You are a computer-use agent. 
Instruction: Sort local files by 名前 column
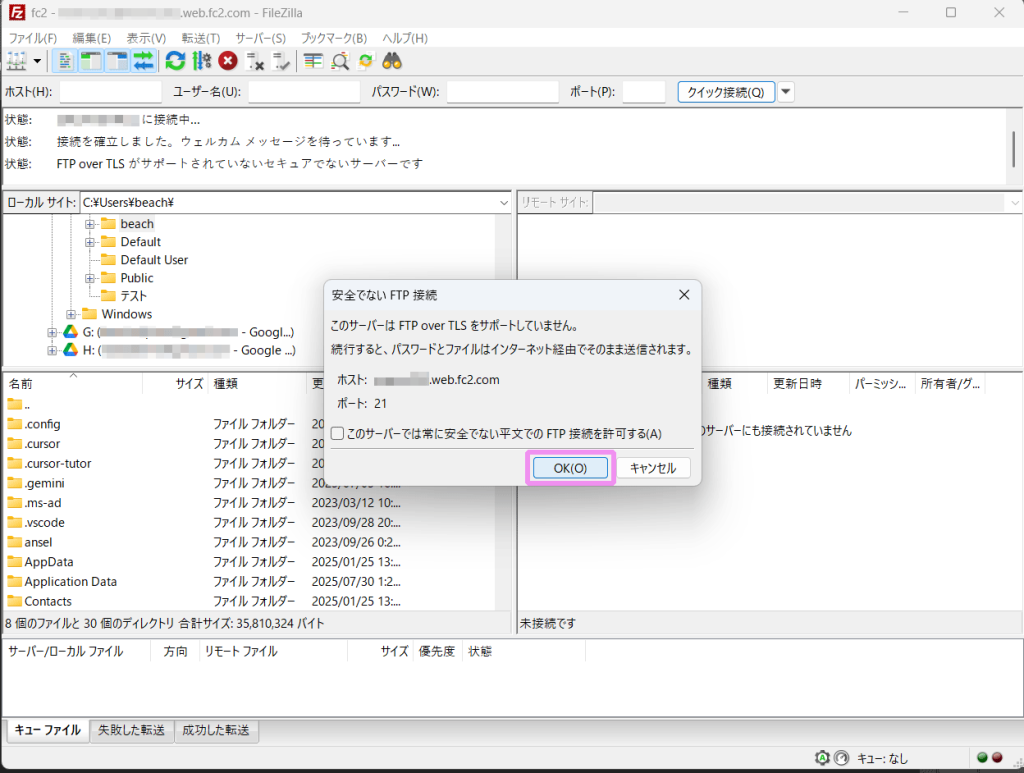click(72, 383)
